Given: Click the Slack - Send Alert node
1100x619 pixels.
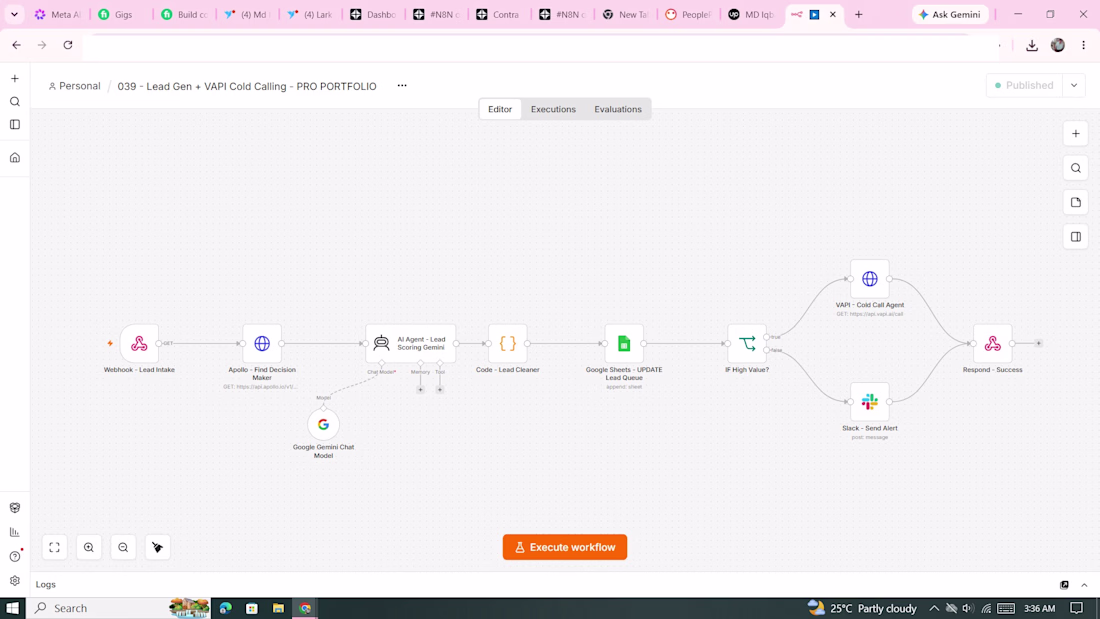Looking at the screenshot, I should pos(869,401).
